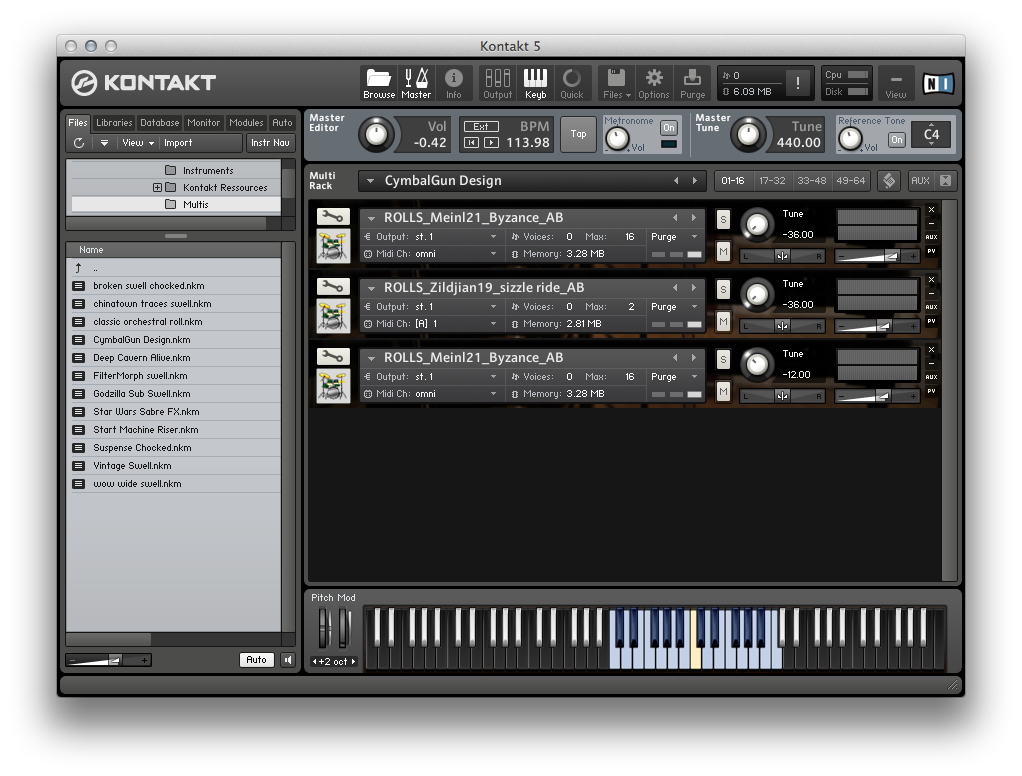
Task: Select rack page 17-32
Action: [x=772, y=180]
